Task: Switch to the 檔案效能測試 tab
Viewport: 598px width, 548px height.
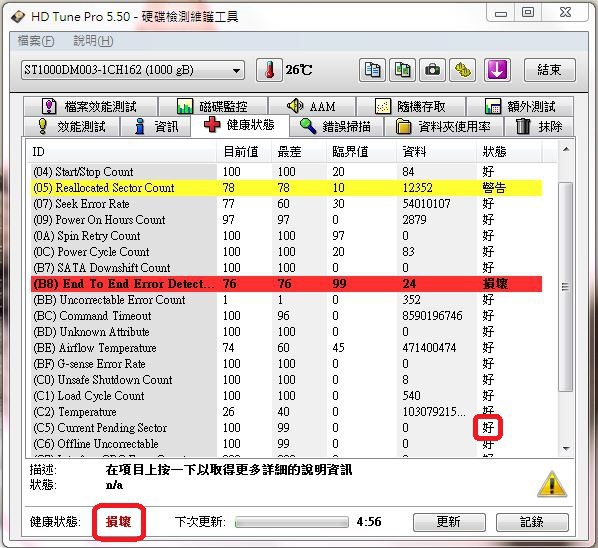Action: tap(90, 106)
